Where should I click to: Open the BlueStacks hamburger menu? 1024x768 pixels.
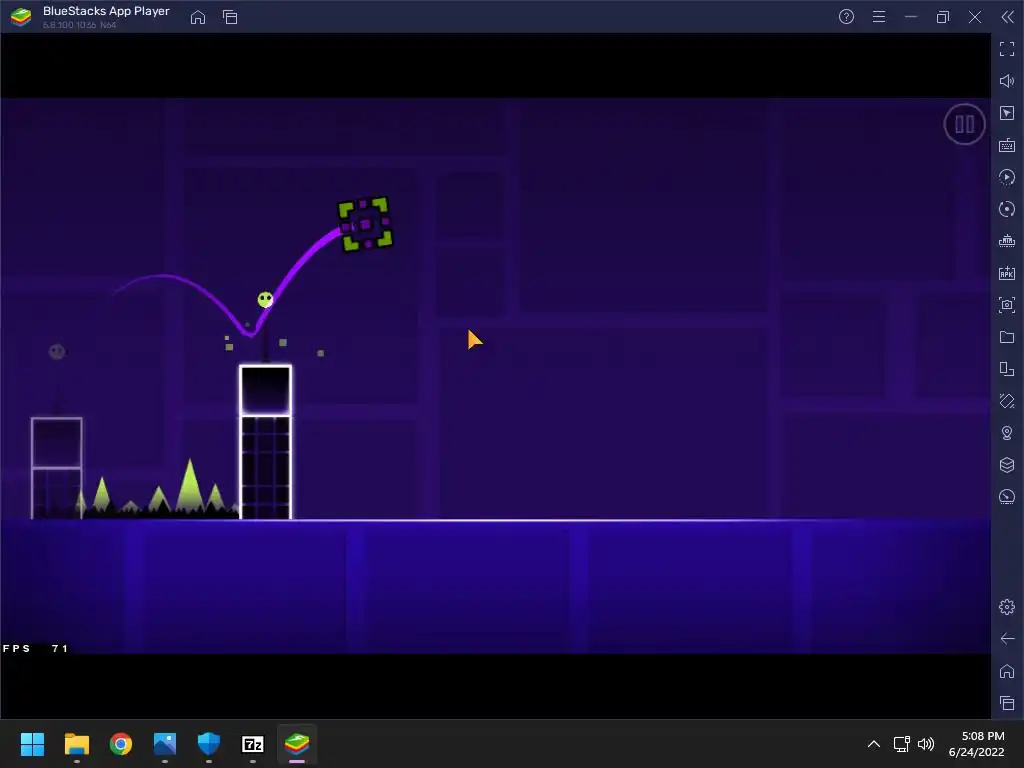click(x=879, y=17)
